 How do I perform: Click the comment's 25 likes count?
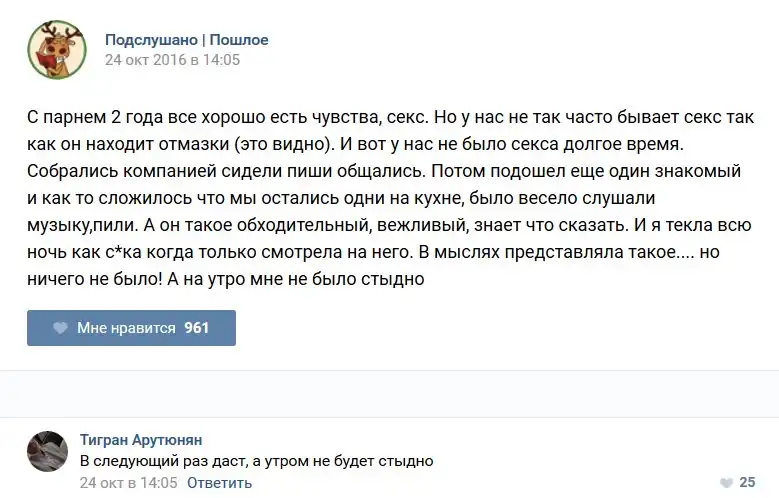(747, 483)
